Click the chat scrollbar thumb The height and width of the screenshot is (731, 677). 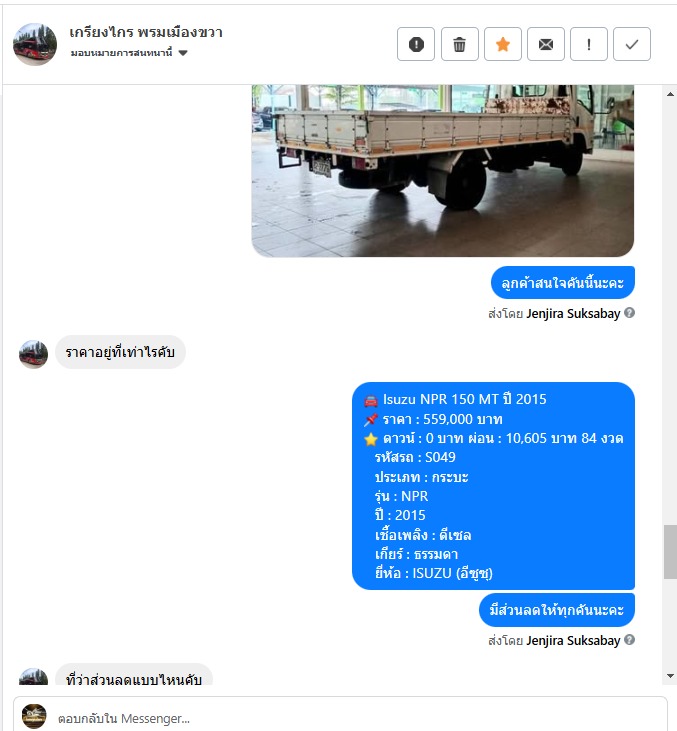tap(670, 552)
